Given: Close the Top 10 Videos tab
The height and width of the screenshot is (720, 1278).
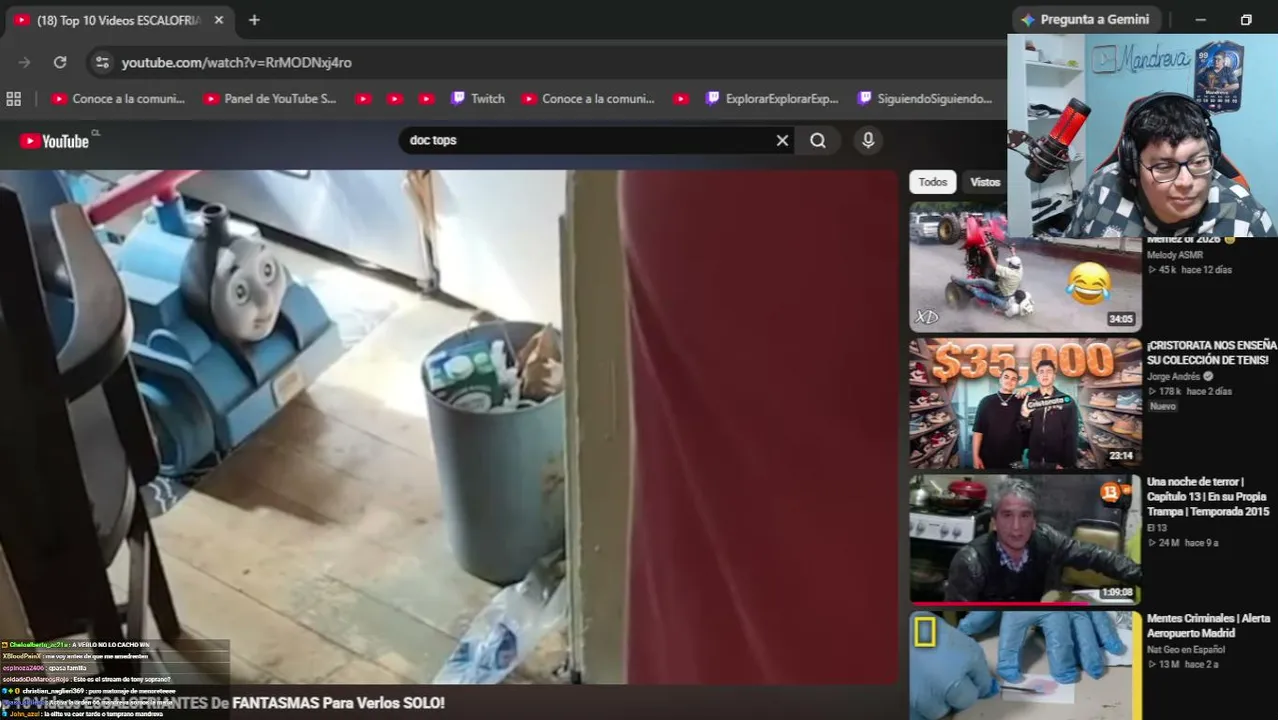Looking at the screenshot, I should [219, 20].
